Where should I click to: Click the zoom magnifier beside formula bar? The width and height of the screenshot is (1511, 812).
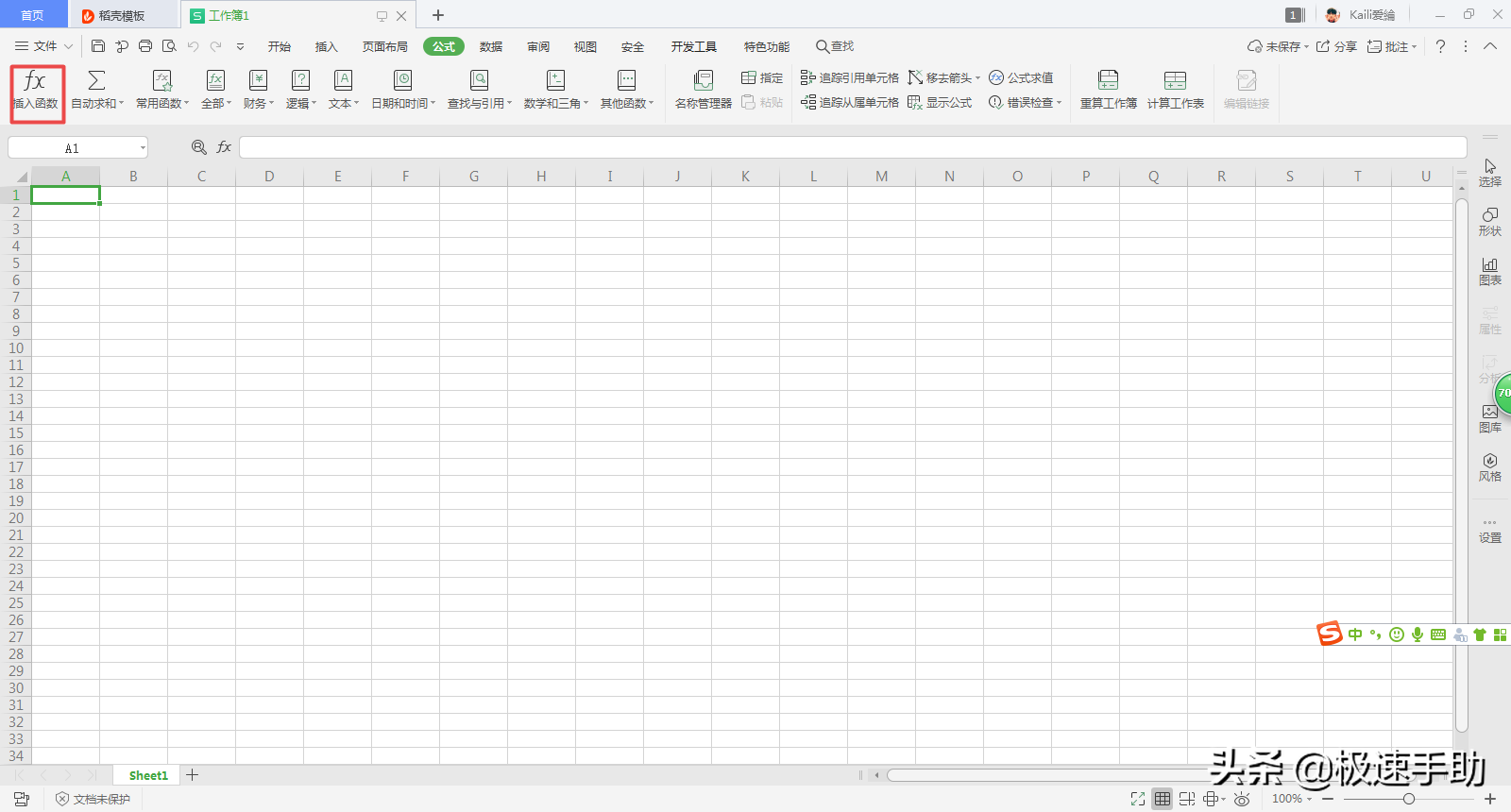(199, 147)
